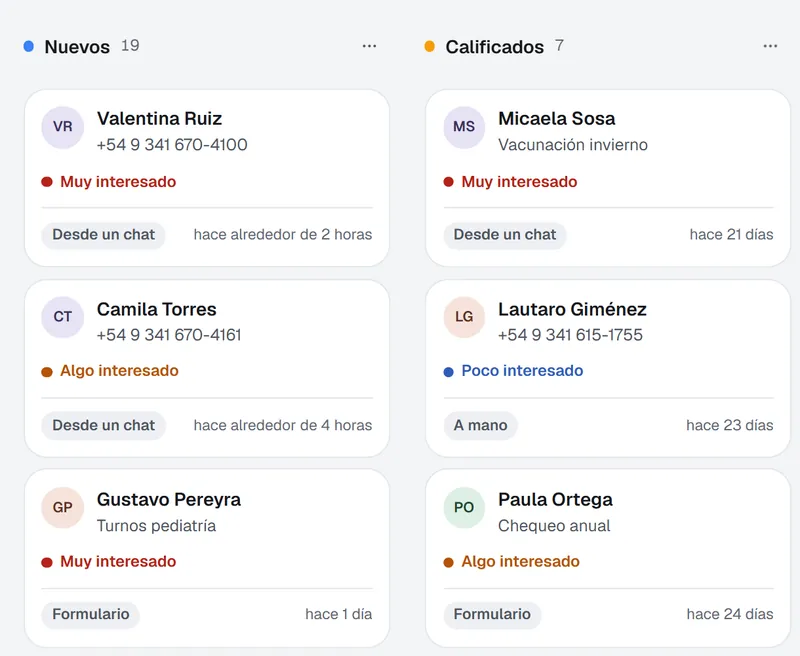Click Muy interesado on Gustavo Pereyra card

click(118, 562)
